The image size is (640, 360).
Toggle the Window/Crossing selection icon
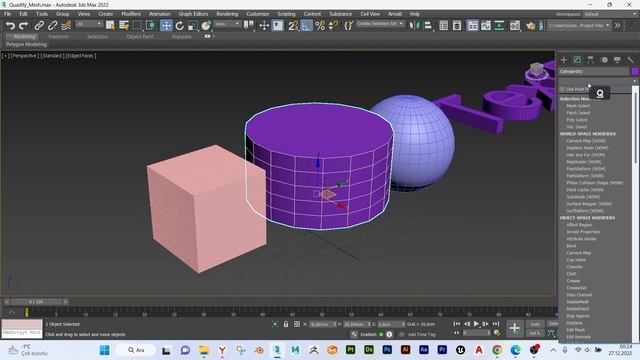click(150, 26)
